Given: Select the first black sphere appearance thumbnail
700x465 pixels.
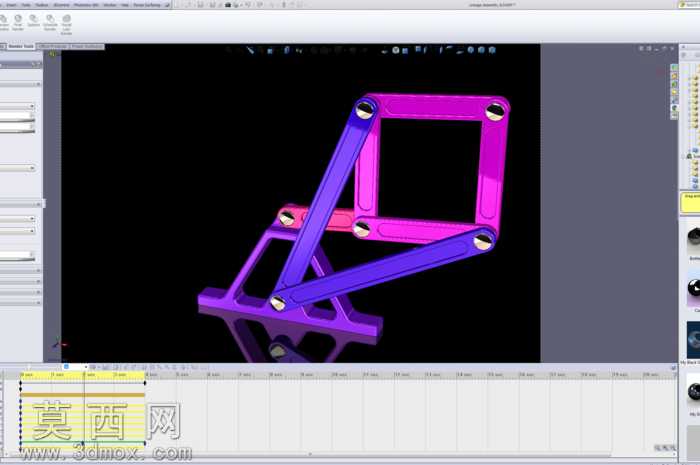Looking at the screenshot, I should 694,237.
